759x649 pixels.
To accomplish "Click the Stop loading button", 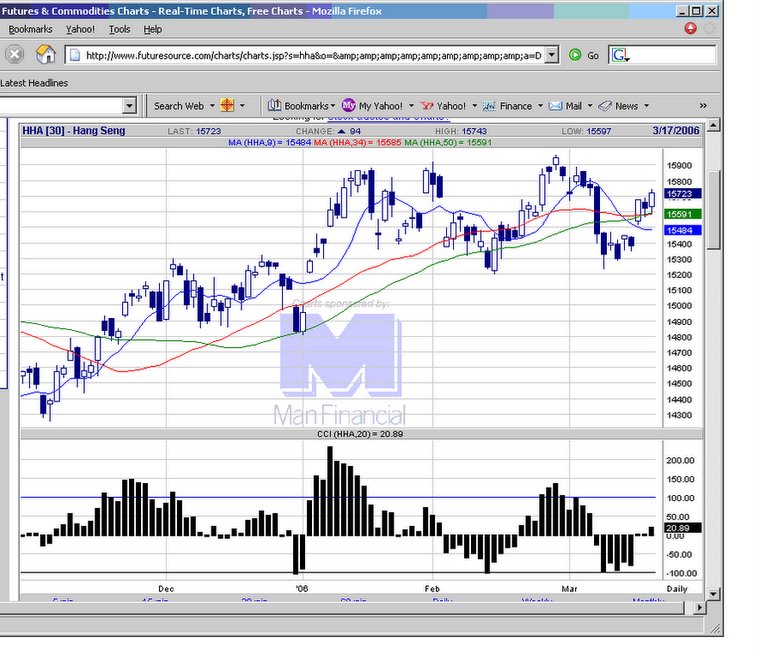I will [15, 54].
